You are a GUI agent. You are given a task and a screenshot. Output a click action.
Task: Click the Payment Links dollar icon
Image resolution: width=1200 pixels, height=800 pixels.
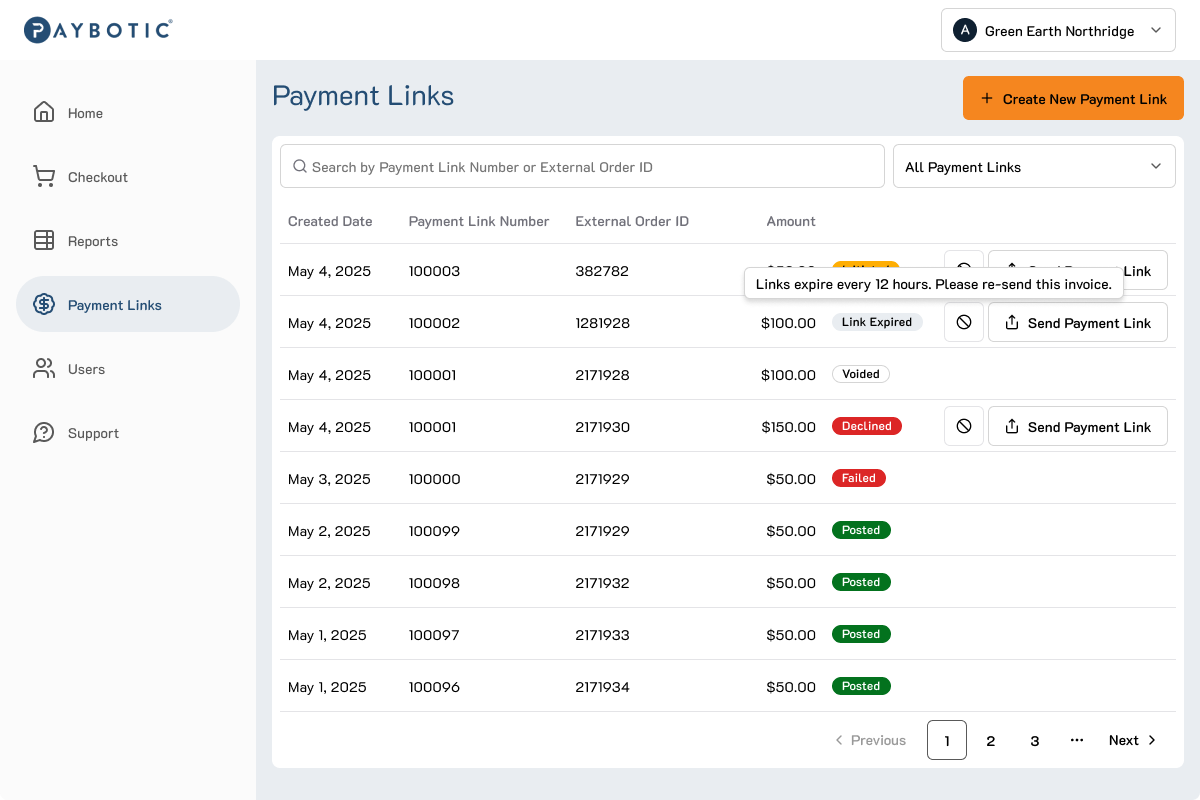coord(44,305)
